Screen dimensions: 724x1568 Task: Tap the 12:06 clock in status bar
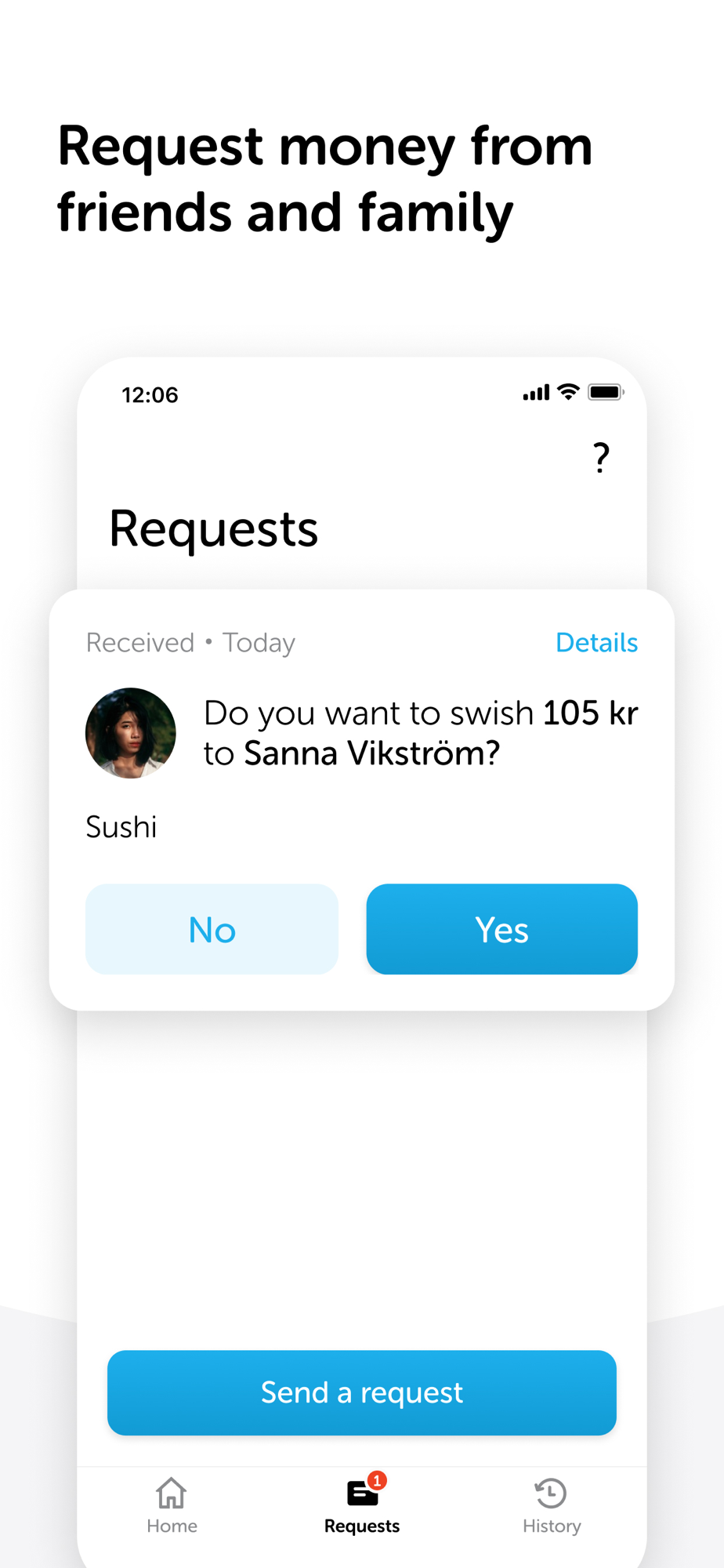(x=150, y=394)
